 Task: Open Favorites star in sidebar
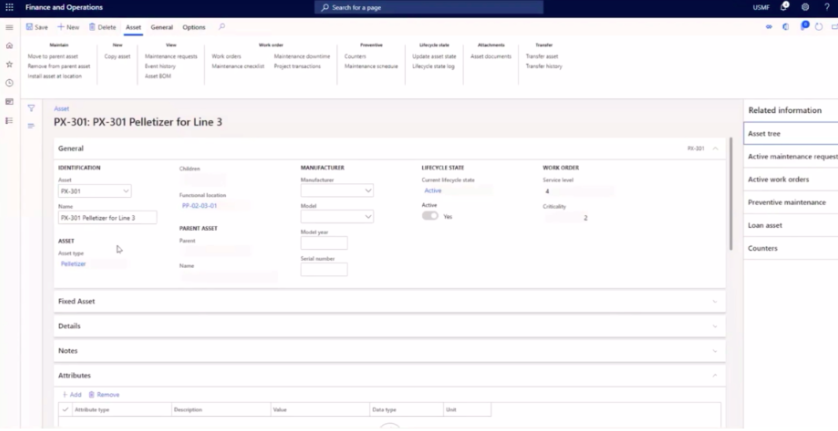(9, 64)
